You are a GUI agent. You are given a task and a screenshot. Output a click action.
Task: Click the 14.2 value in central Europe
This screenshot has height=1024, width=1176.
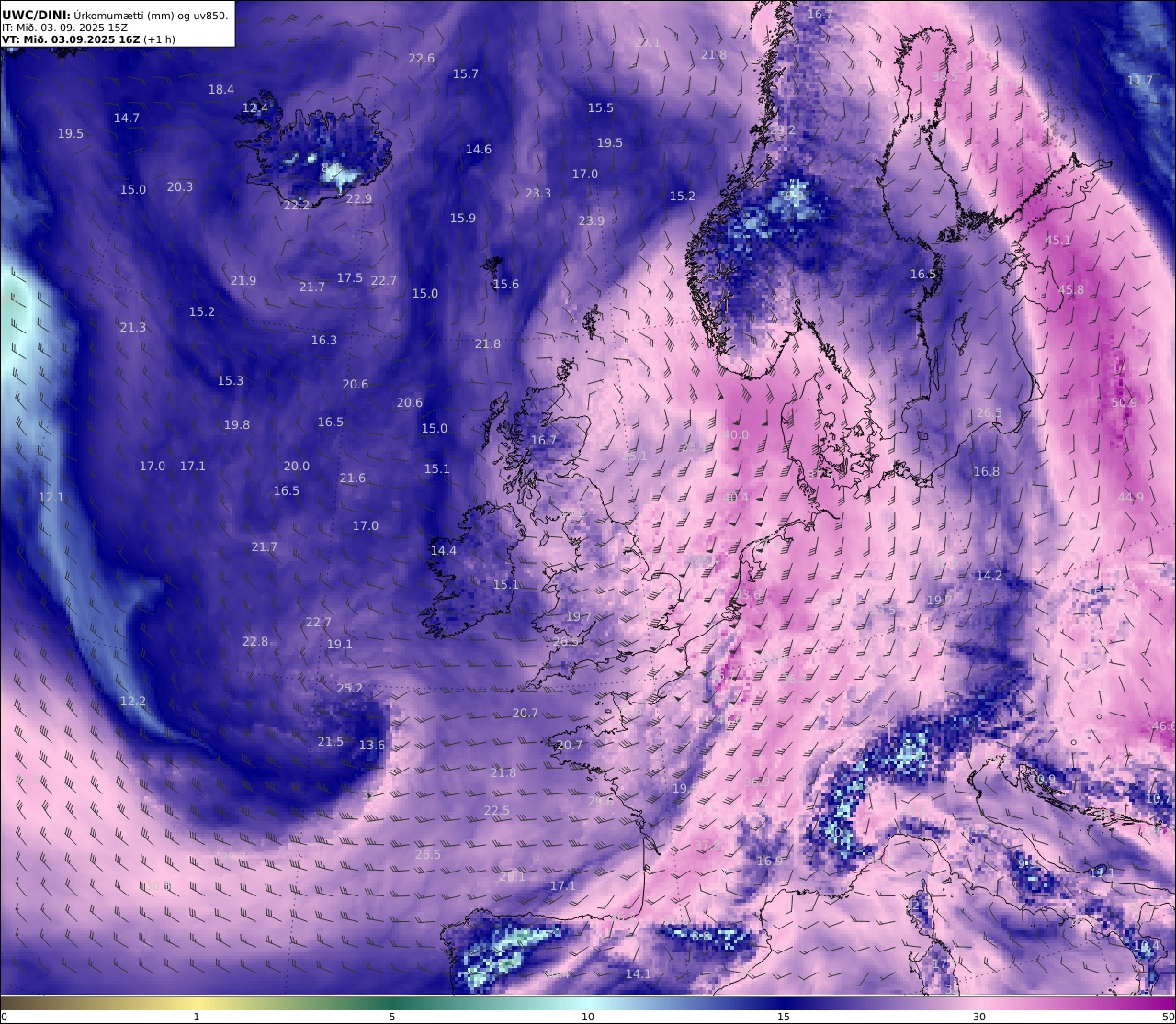tap(989, 576)
